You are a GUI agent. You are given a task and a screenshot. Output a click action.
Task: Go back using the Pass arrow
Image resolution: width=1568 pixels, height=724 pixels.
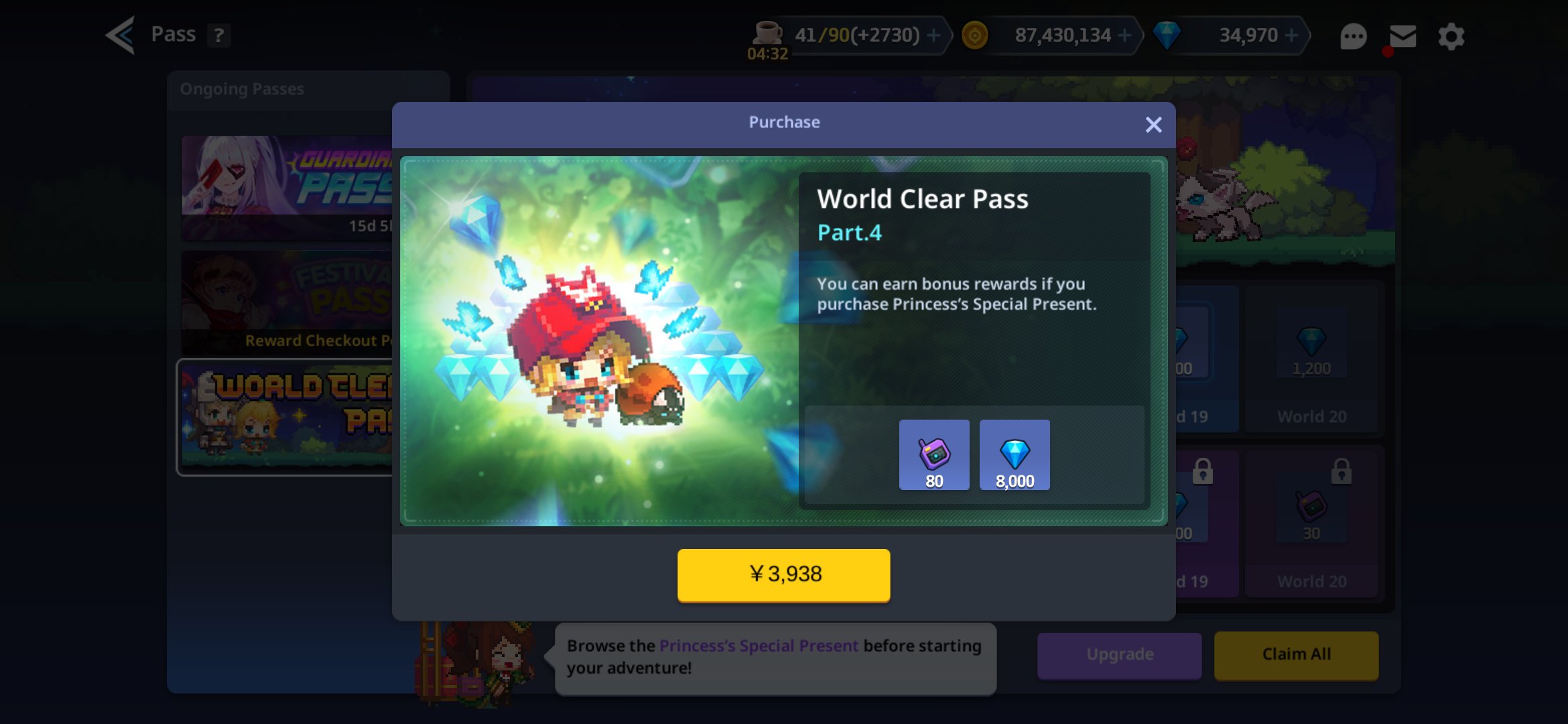121,34
